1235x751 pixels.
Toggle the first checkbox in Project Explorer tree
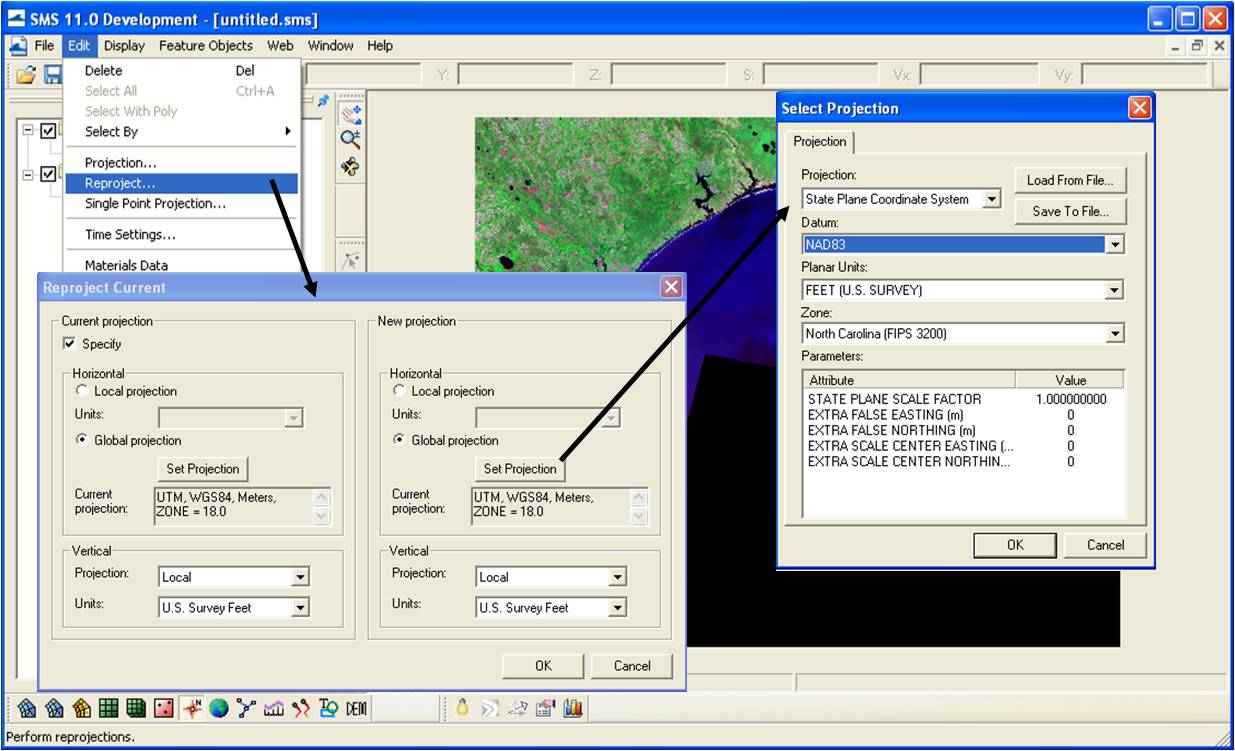pyautogui.click(x=48, y=131)
